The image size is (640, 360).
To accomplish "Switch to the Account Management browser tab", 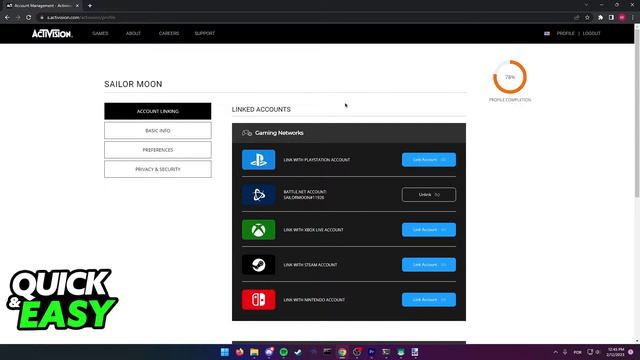I will tap(43, 6).
